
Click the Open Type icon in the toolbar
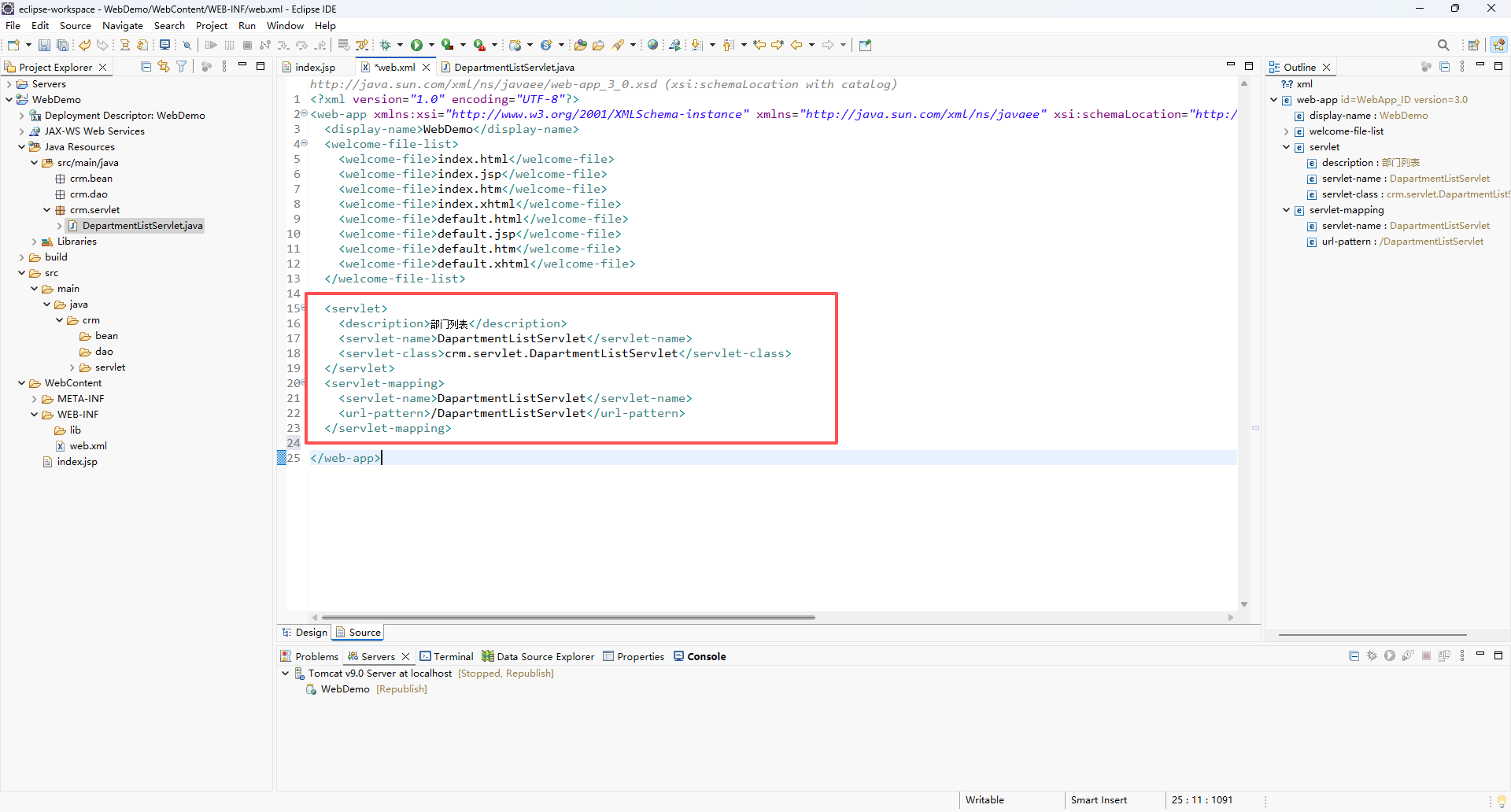(580, 46)
